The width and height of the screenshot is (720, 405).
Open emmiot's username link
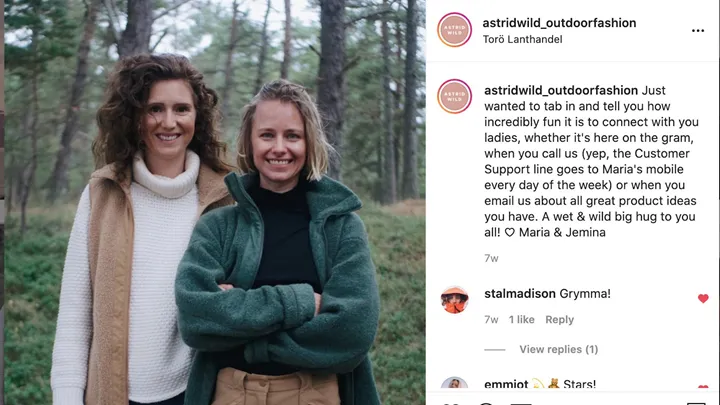tap(508, 384)
